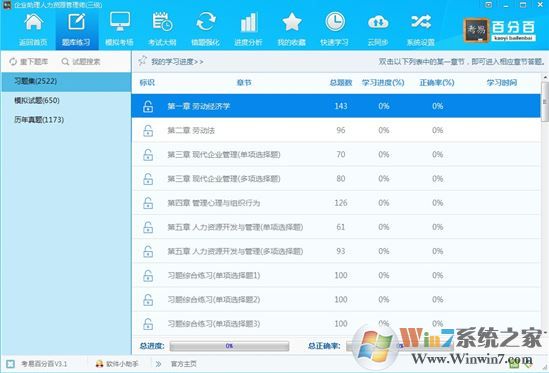Open the 我的学习进度>> link
549x373 pixels.
177,62
